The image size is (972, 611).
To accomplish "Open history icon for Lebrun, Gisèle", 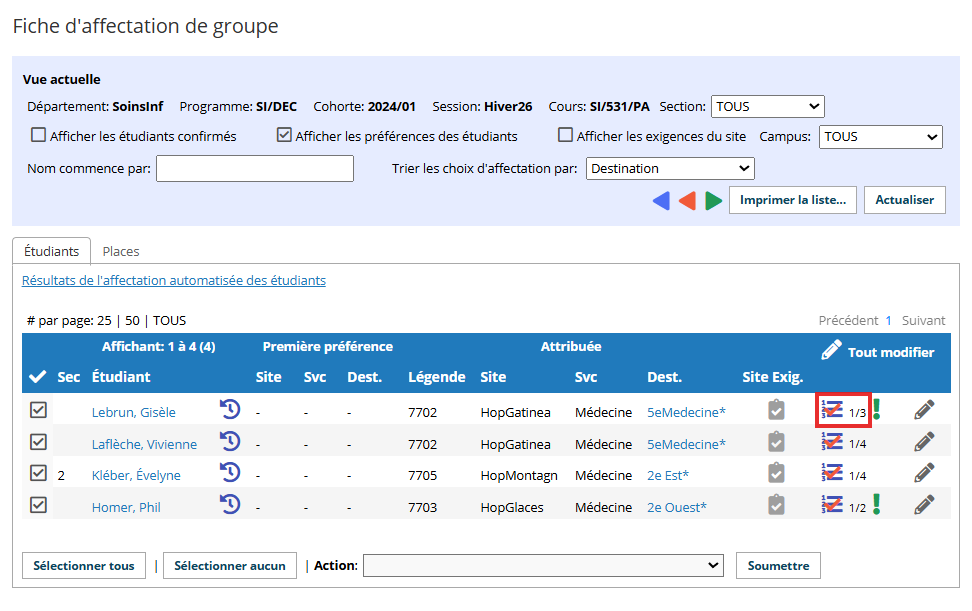I will click(x=230, y=409).
